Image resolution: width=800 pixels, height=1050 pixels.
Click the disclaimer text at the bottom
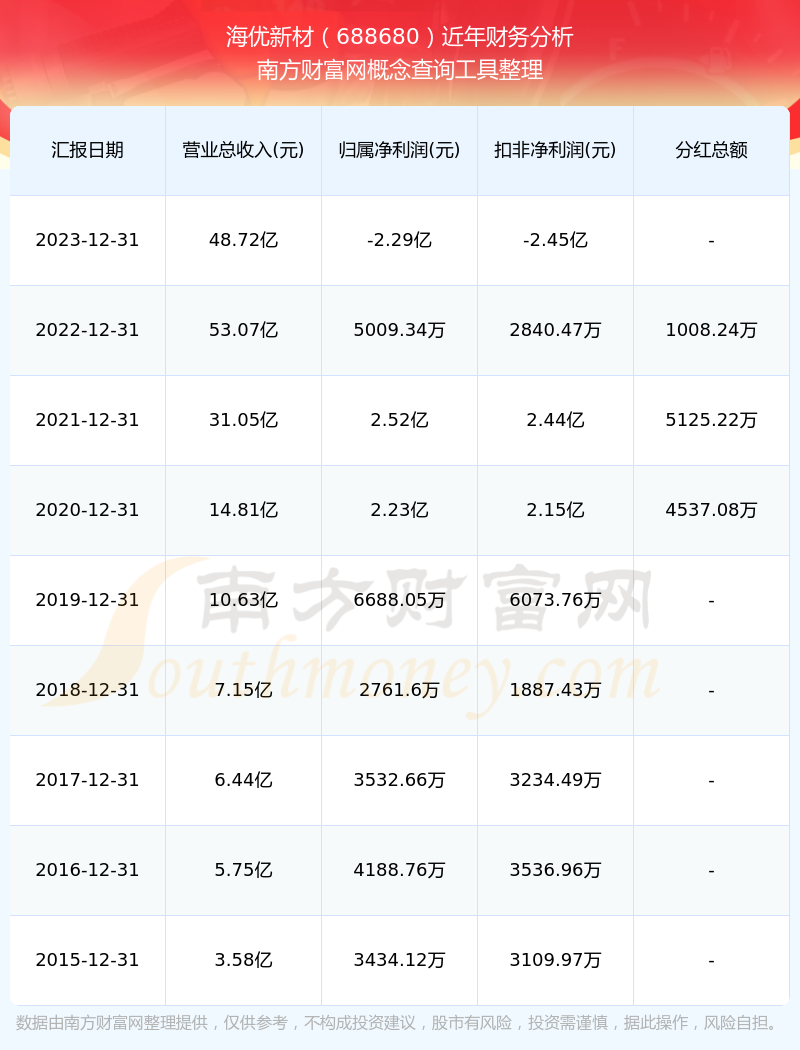click(x=400, y=1023)
